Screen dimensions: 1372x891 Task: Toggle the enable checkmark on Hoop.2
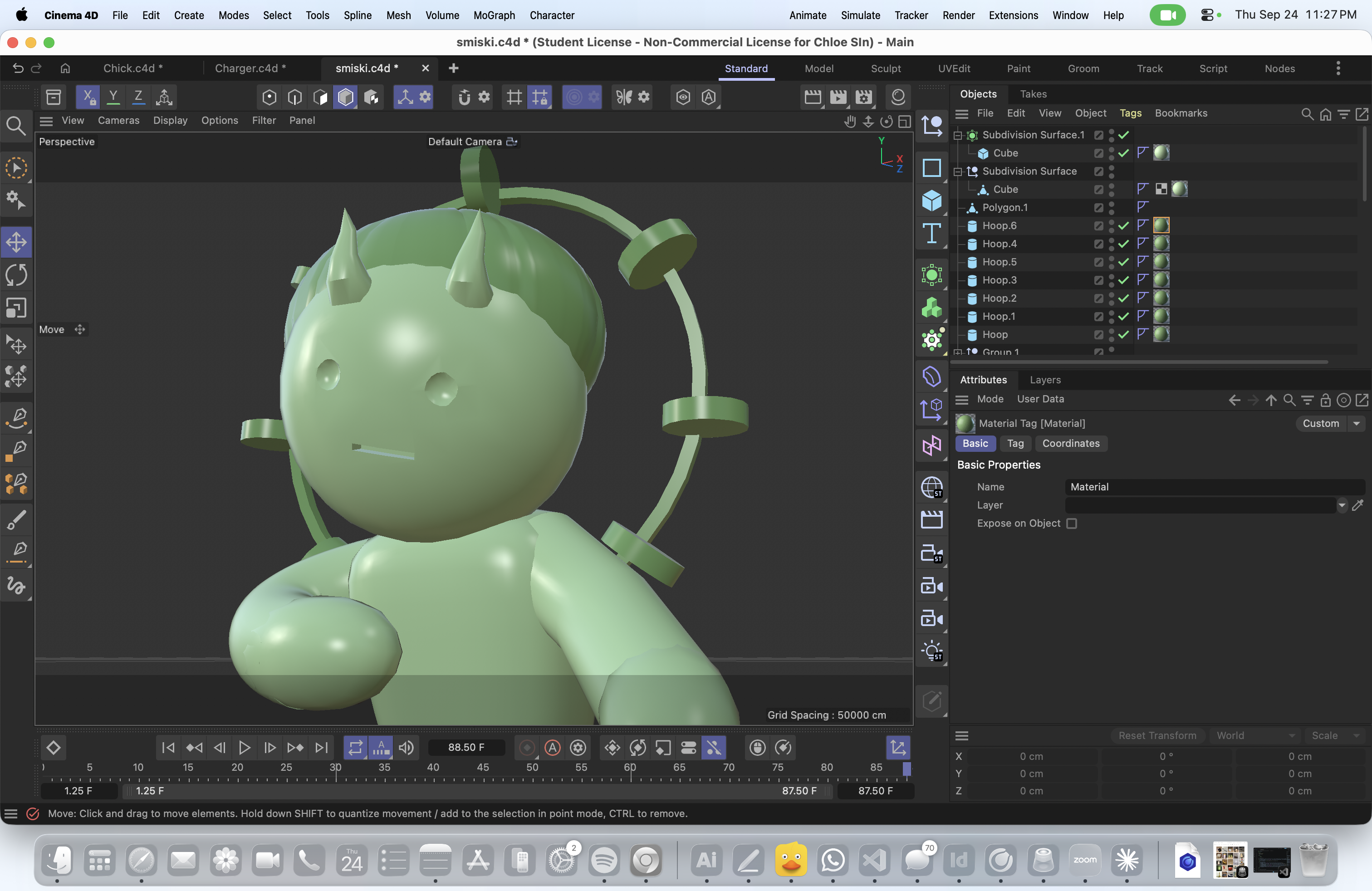[x=1123, y=298]
